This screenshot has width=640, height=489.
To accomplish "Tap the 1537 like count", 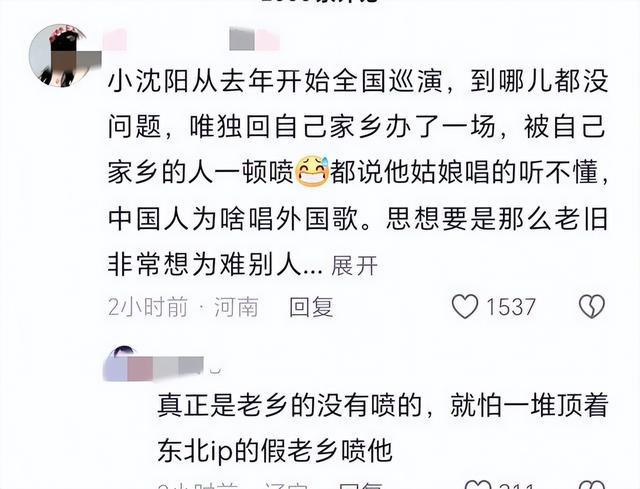I will click(x=511, y=307).
